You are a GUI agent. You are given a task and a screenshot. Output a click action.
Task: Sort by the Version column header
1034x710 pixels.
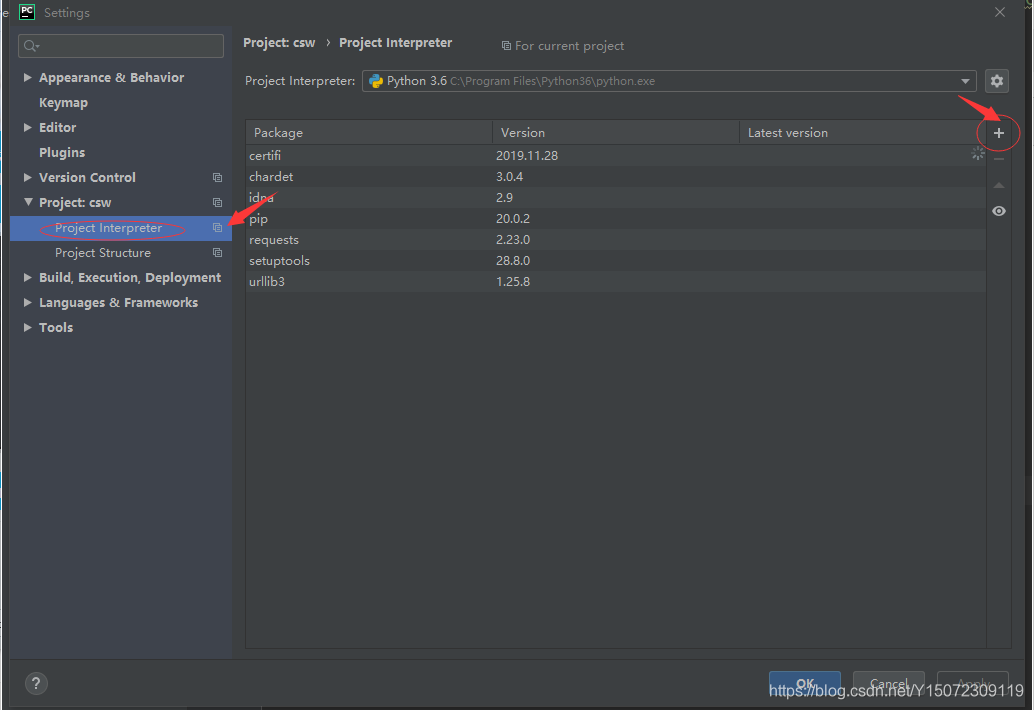(615, 133)
